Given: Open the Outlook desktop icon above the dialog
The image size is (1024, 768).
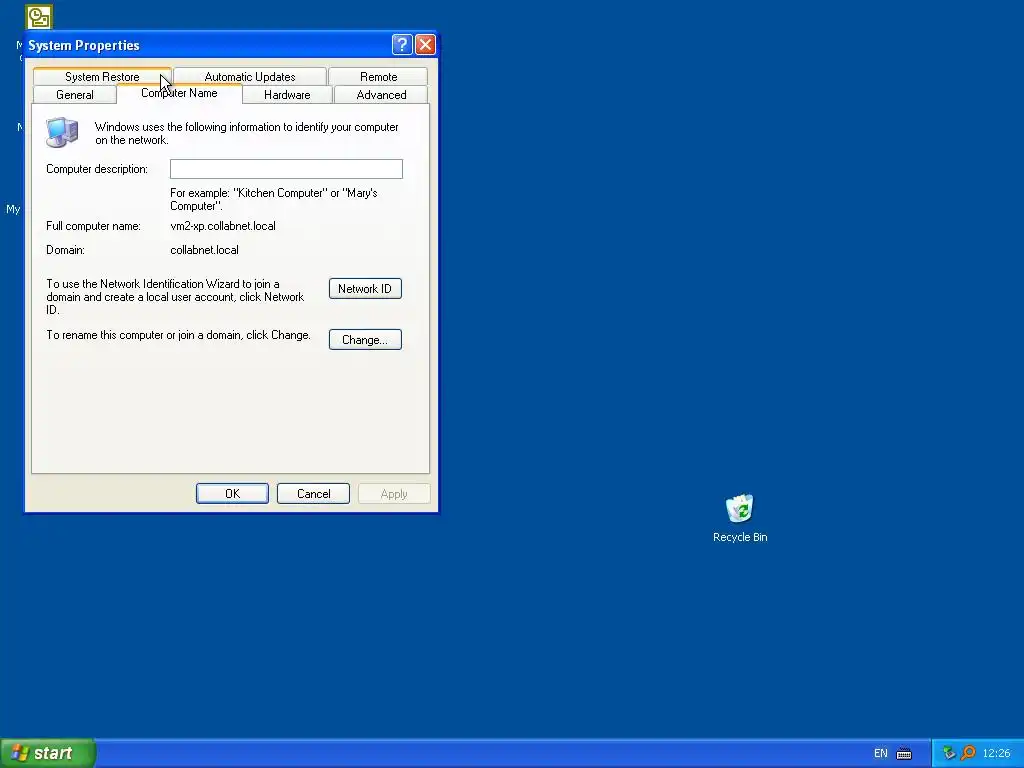Looking at the screenshot, I should coord(39,16).
